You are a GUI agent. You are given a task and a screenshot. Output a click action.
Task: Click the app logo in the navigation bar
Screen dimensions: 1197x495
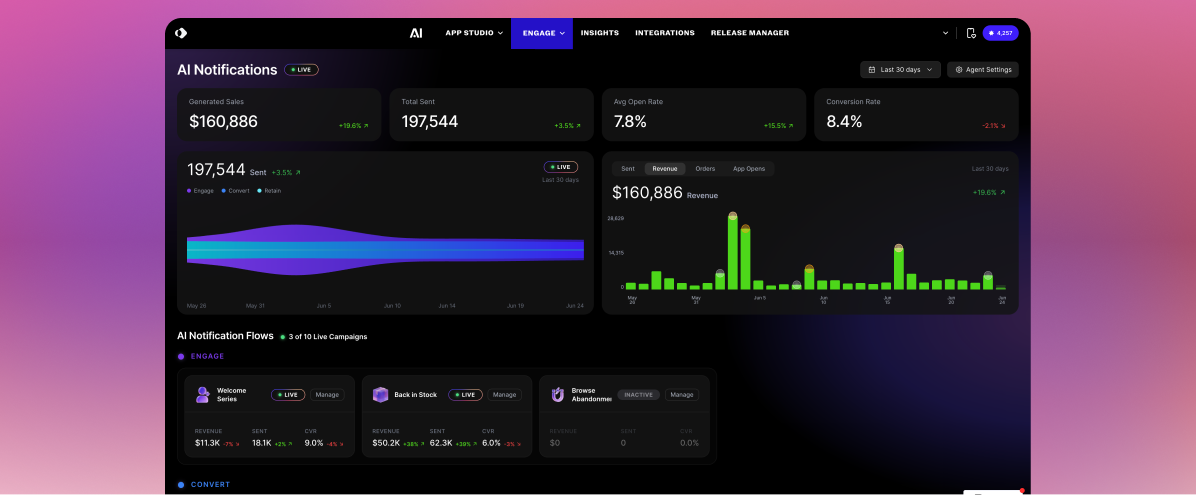[x=181, y=33]
